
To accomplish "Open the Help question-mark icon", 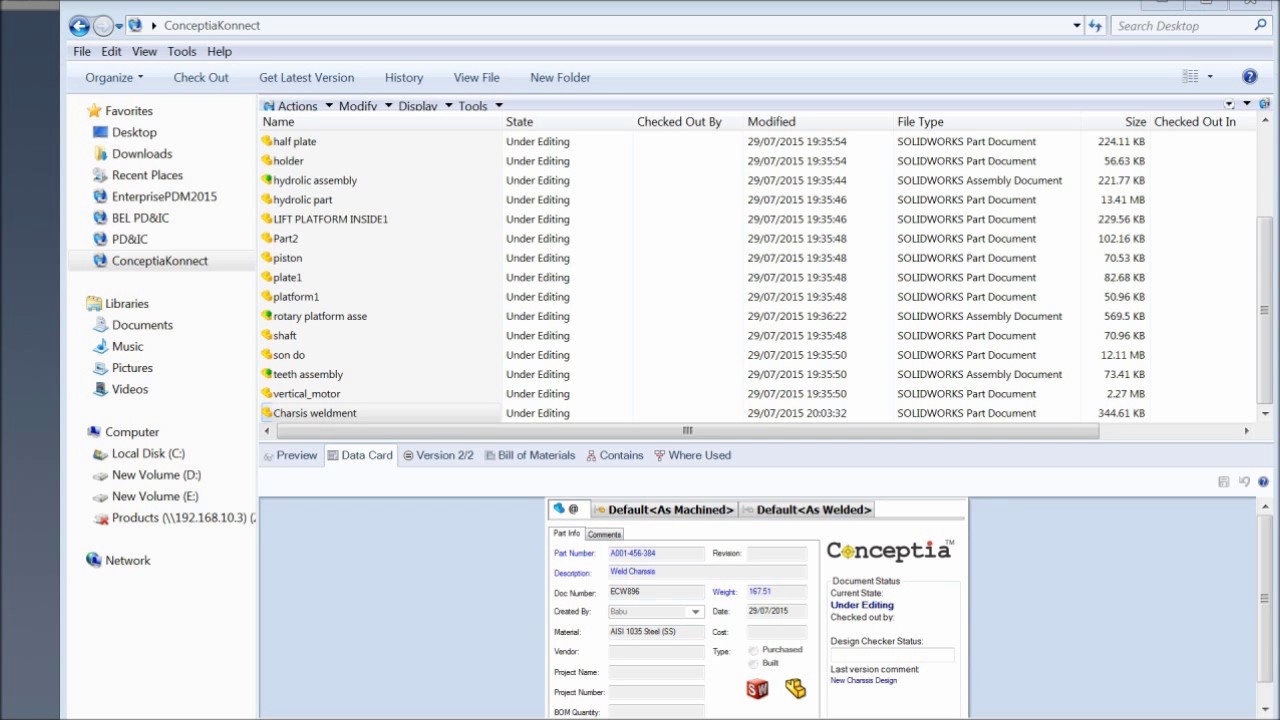I will click(1249, 77).
